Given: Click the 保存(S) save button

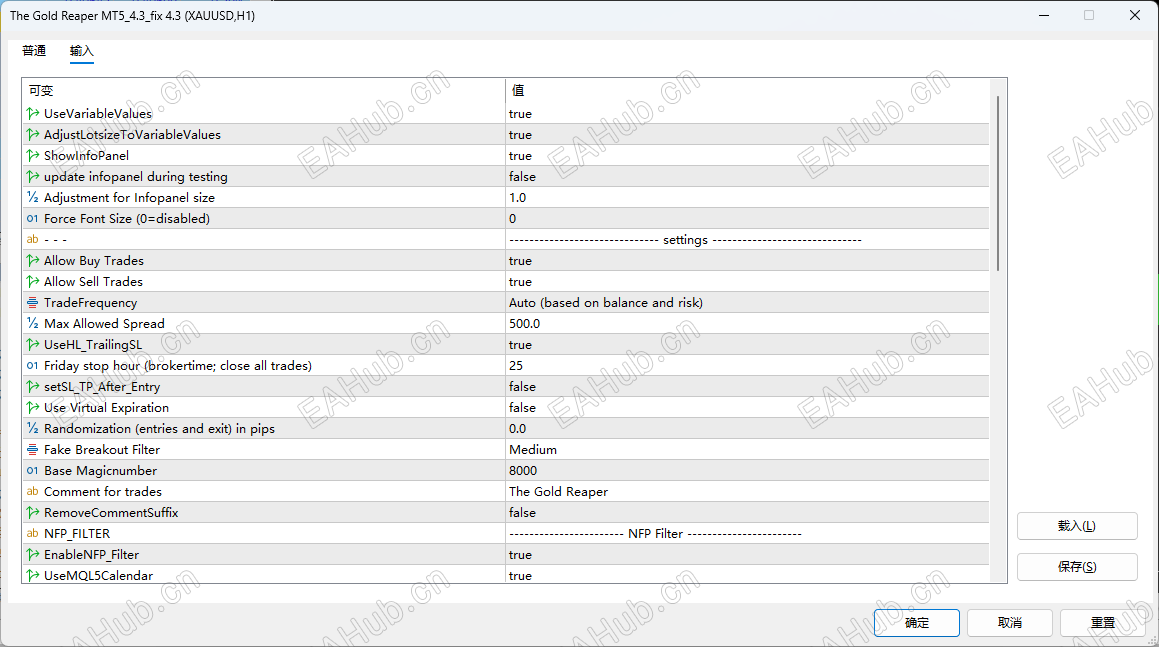Looking at the screenshot, I should pos(1077,566).
